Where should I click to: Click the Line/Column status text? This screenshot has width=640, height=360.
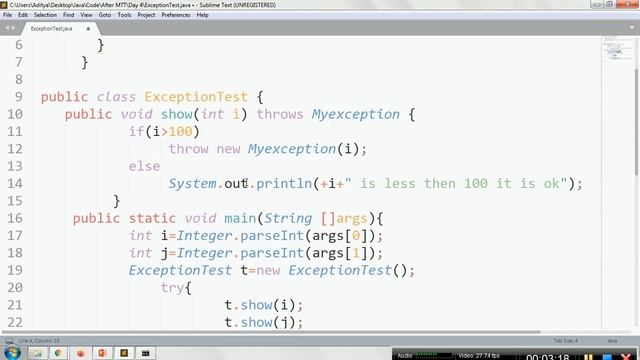(x=39, y=341)
